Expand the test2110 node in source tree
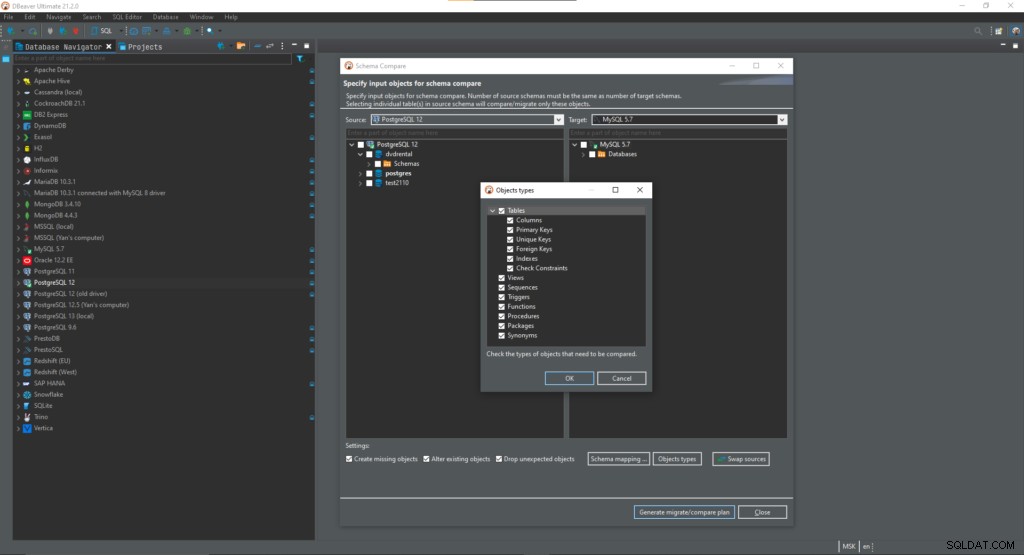The width and height of the screenshot is (1024, 555). tap(360, 183)
